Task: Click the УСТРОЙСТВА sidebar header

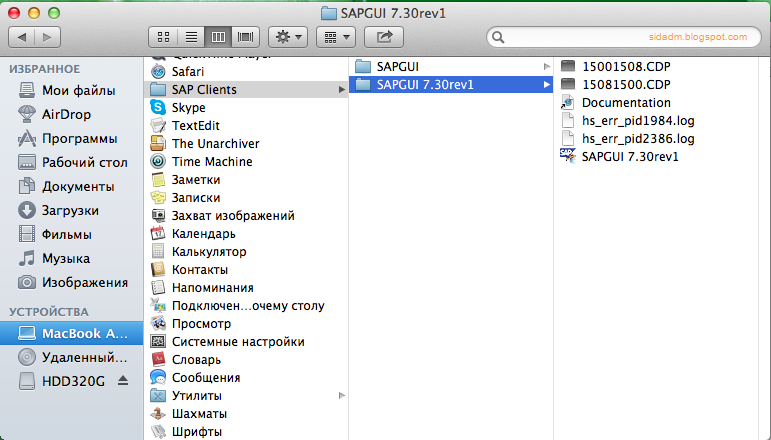Action: pyautogui.click(x=49, y=312)
